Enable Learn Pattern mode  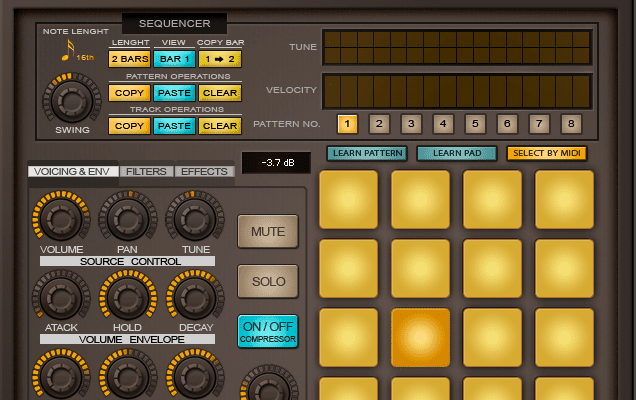pyautogui.click(x=366, y=153)
